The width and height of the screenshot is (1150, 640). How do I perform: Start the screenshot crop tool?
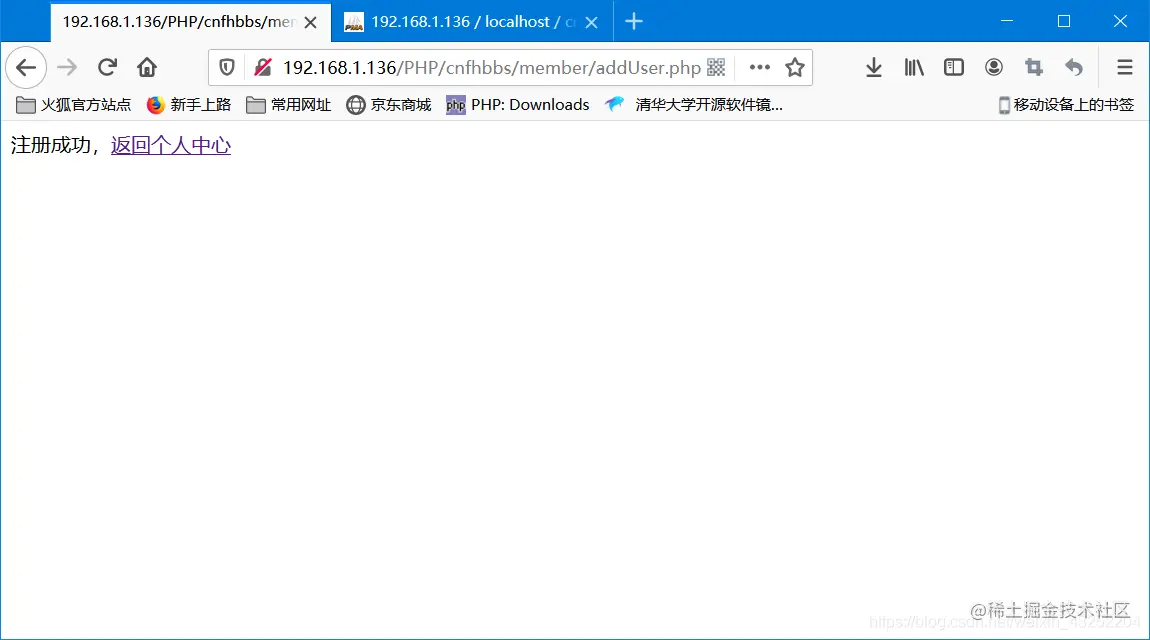click(1034, 67)
